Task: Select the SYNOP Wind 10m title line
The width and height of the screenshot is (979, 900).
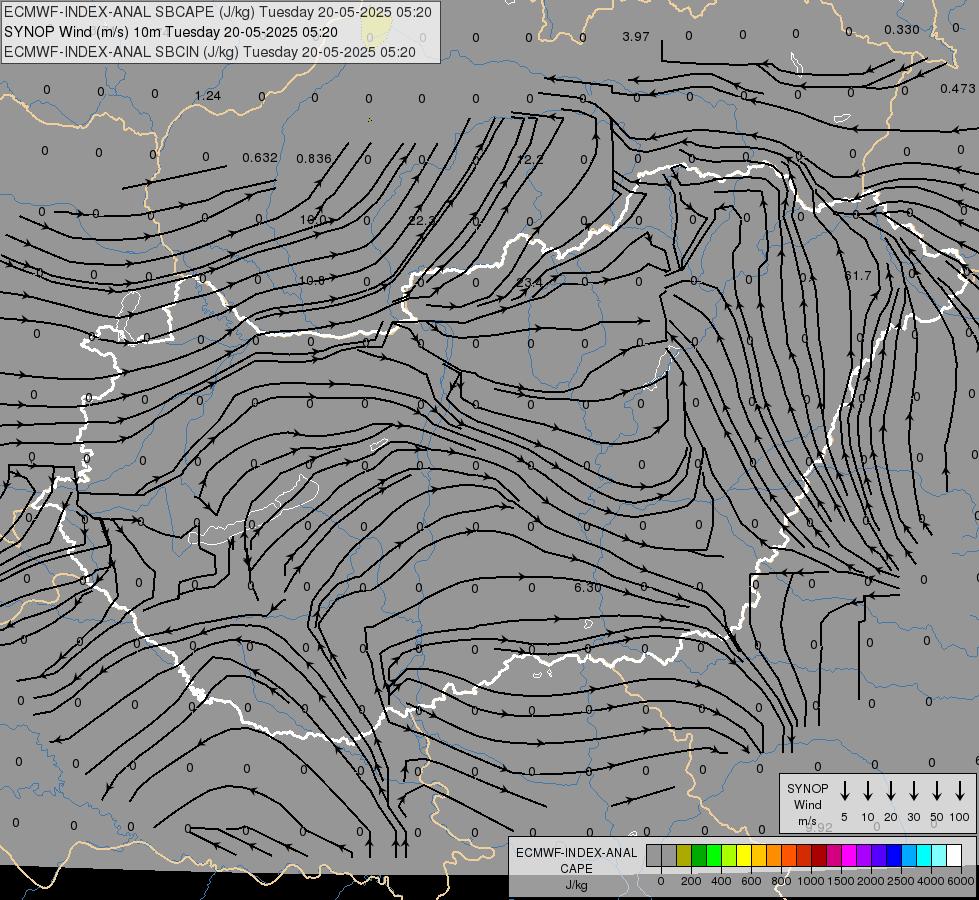Action: pos(170,32)
